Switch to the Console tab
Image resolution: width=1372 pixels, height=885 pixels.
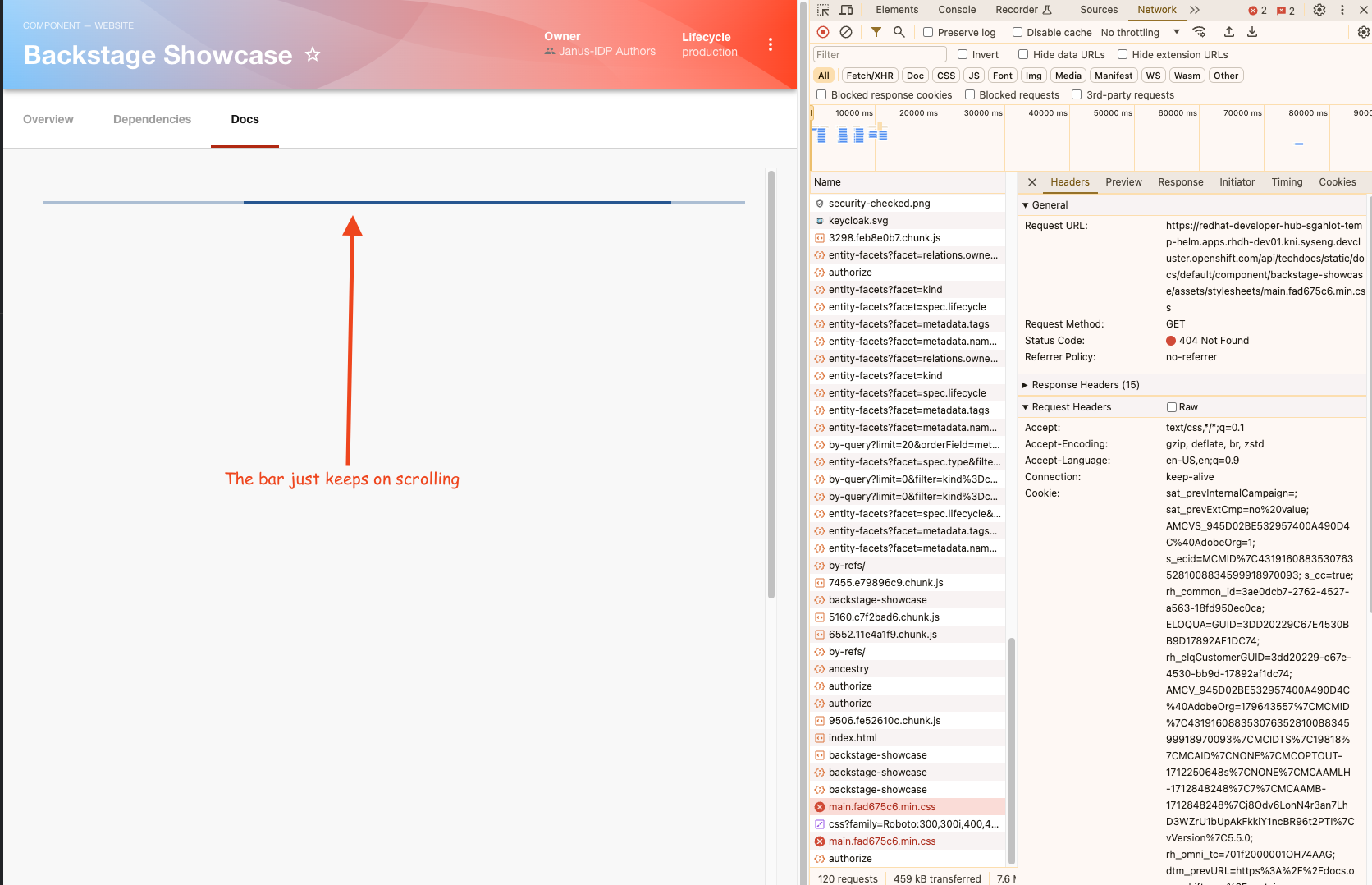(957, 10)
